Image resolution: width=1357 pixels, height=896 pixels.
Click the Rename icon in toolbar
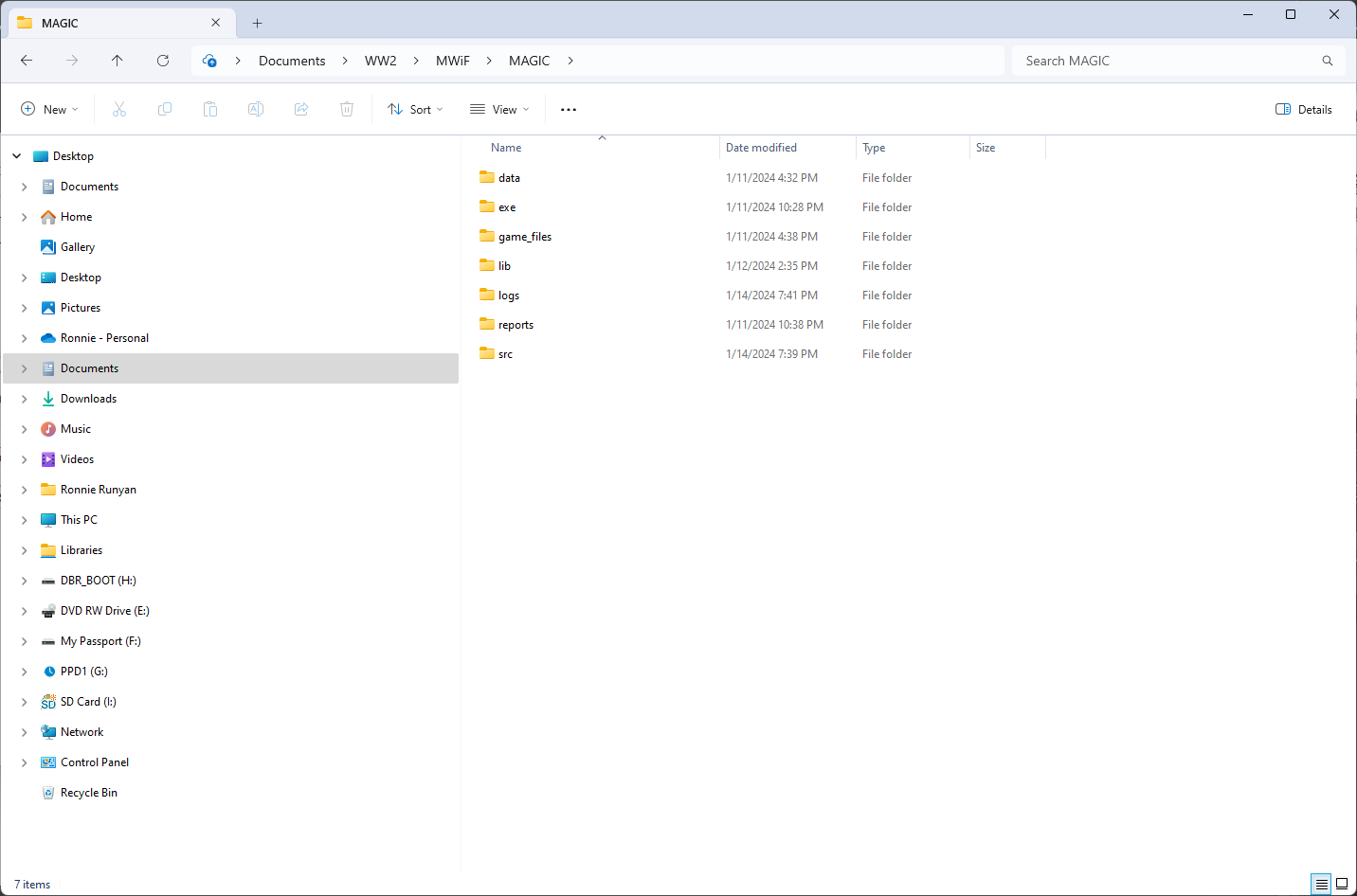256,110
